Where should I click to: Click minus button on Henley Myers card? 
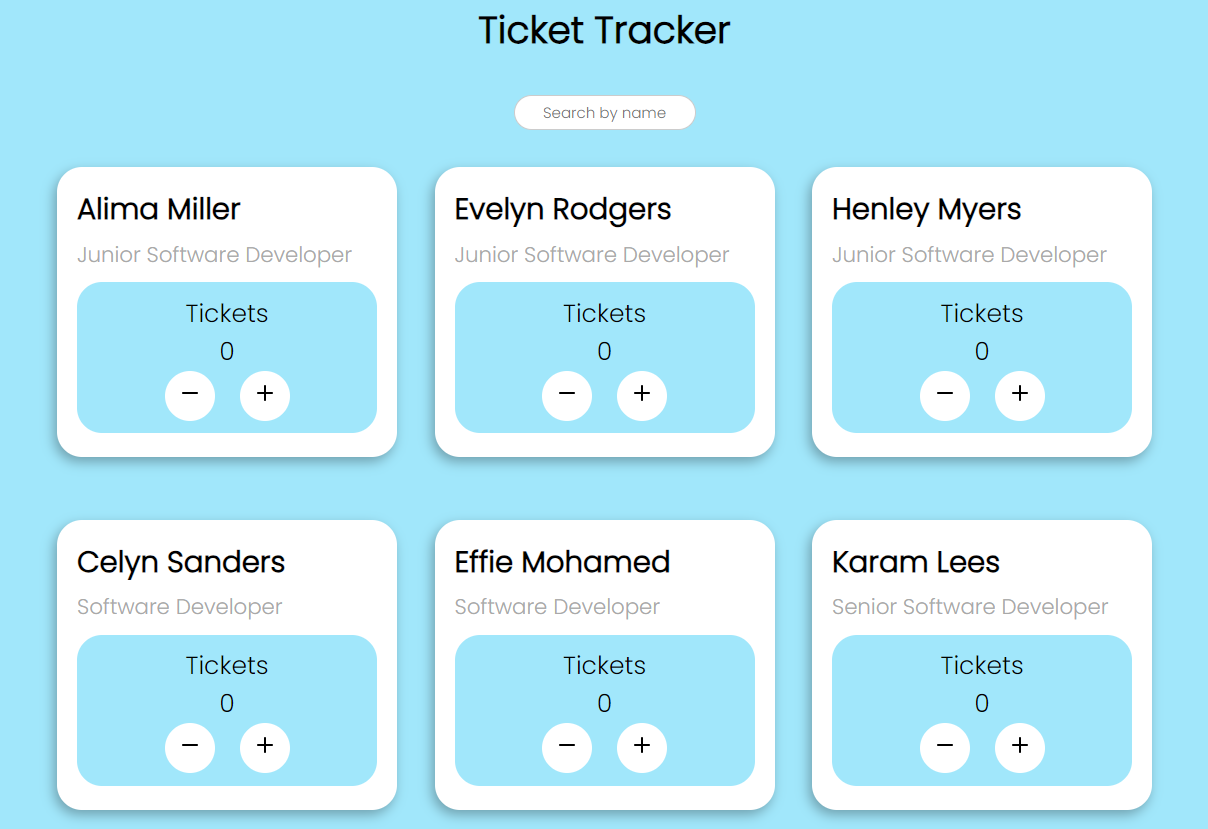tap(945, 395)
